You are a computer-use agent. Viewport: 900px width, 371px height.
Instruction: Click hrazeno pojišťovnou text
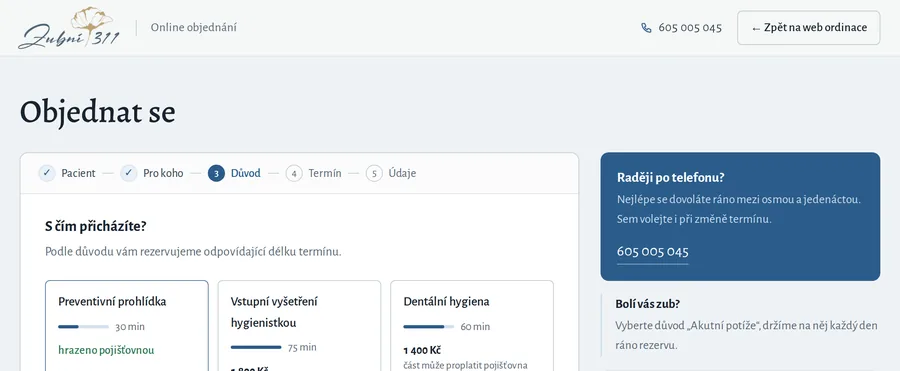pos(106,350)
